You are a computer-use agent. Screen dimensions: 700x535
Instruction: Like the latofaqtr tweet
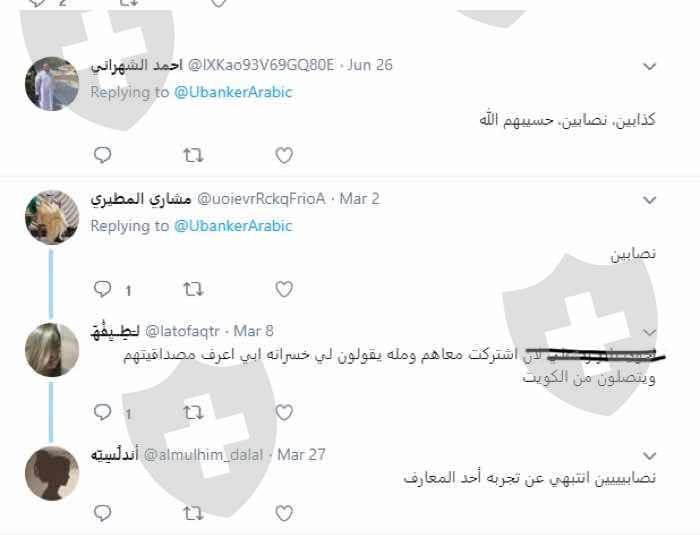(x=284, y=412)
